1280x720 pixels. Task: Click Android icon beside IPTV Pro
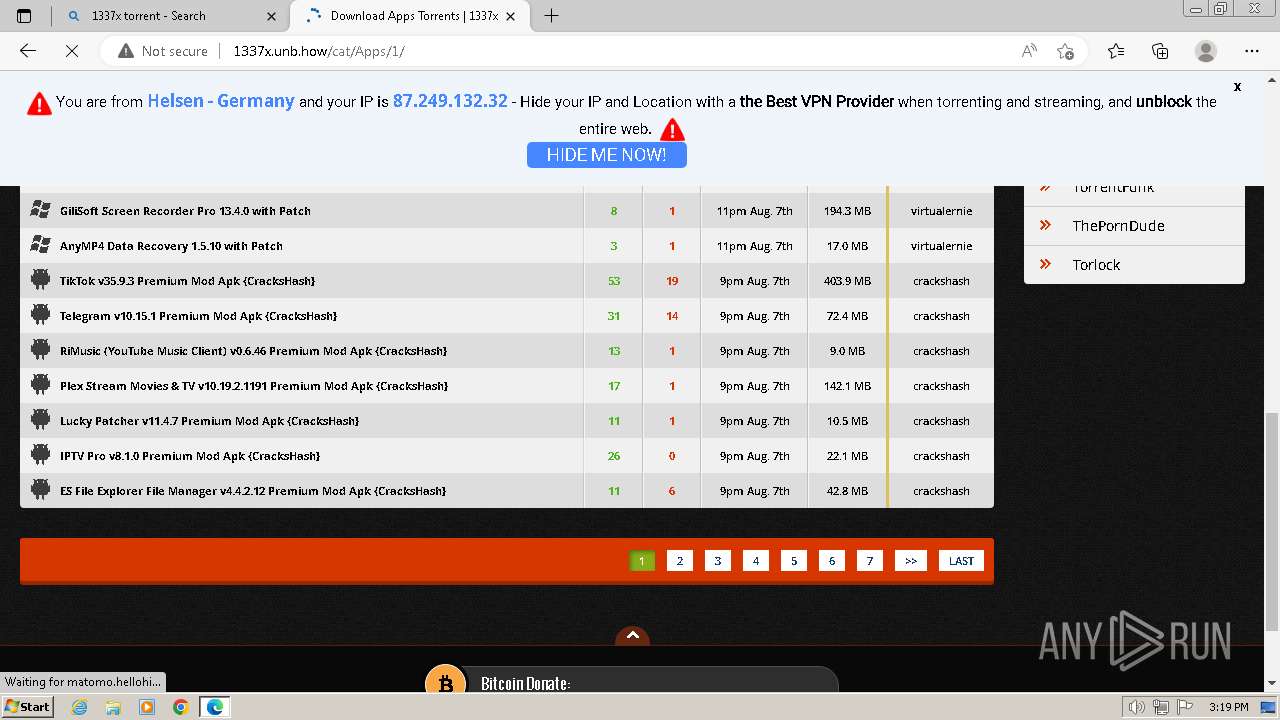pyautogui.click(x=40, y=455)
